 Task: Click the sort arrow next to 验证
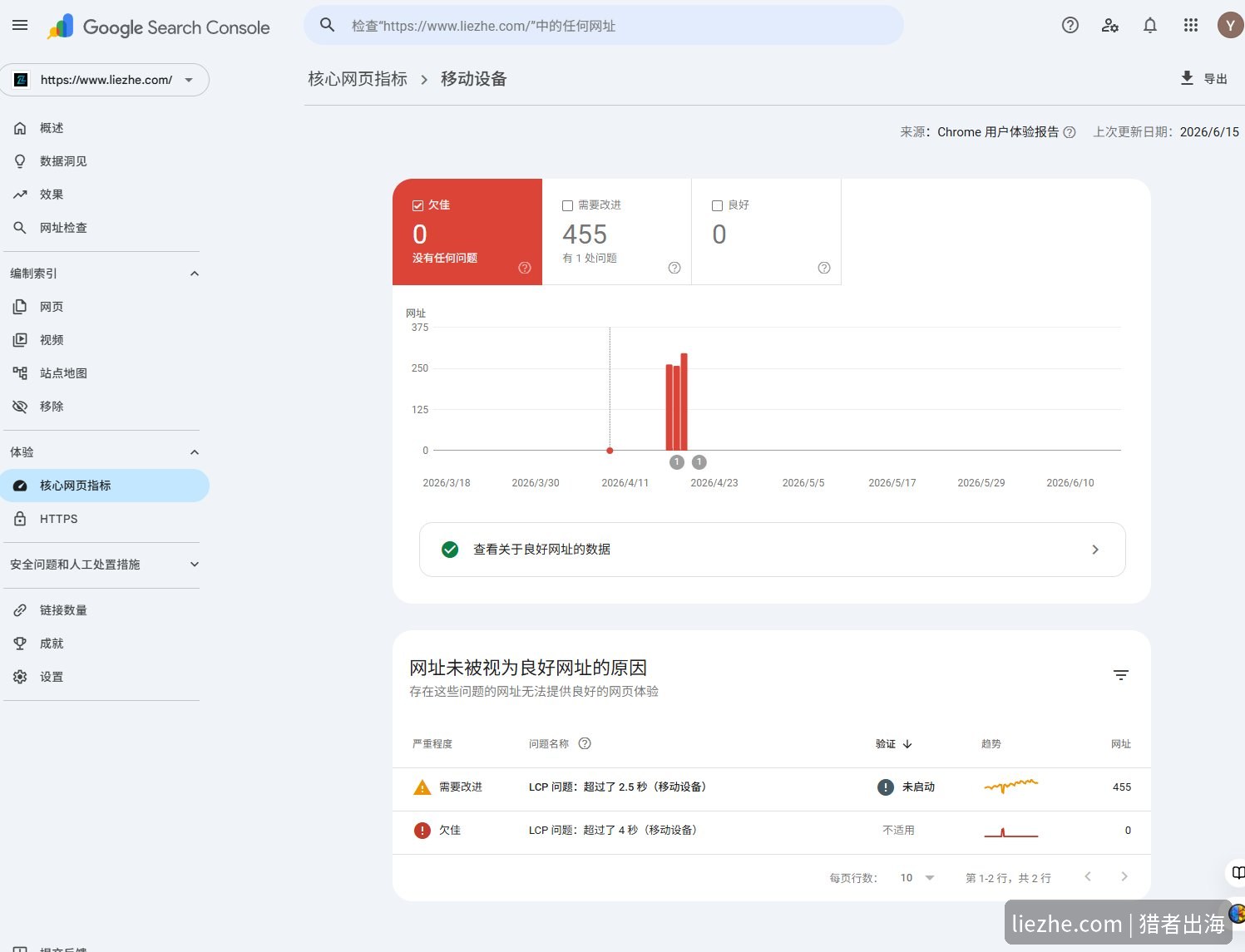907,744
